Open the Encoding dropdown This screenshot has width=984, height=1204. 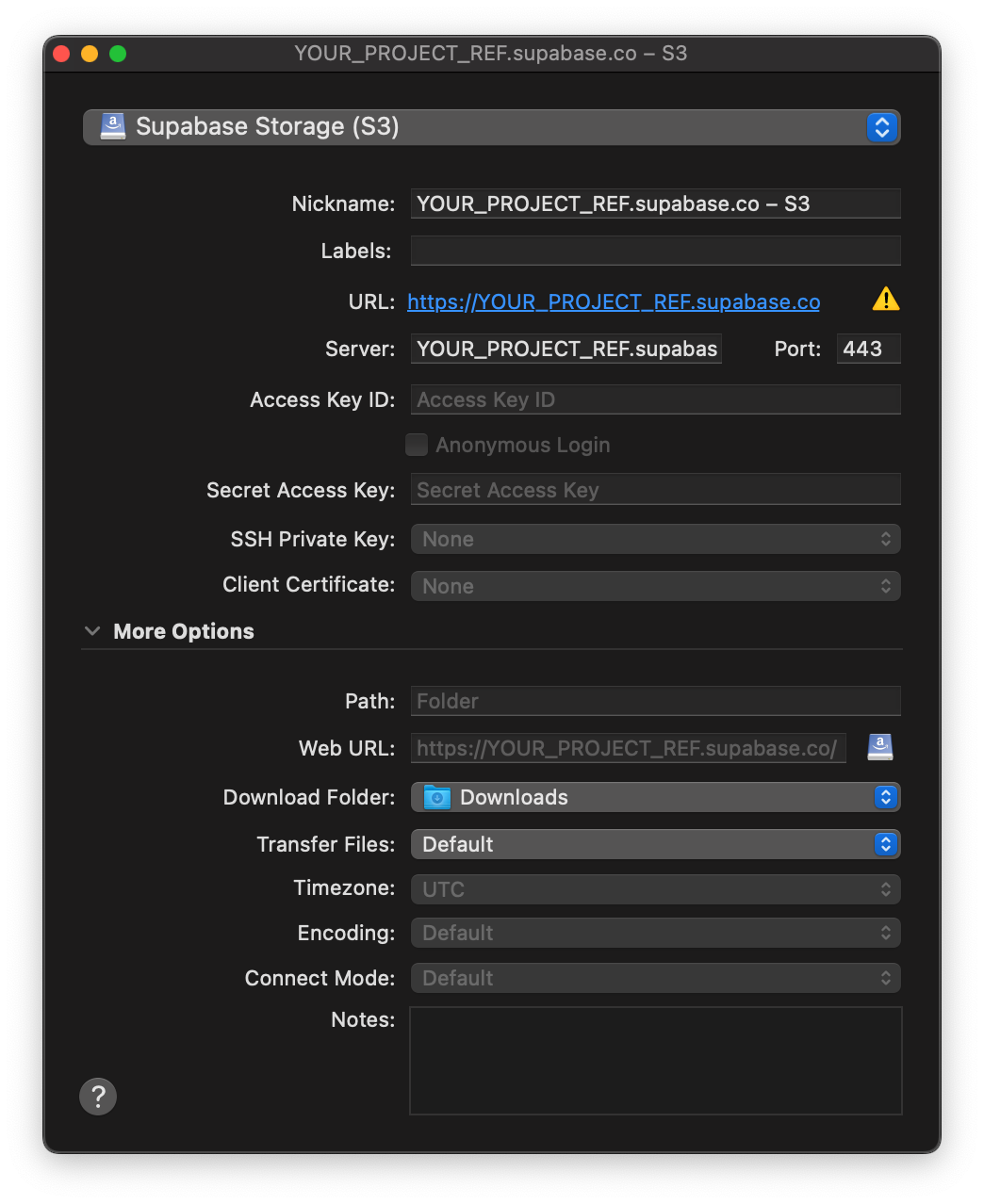[x=656, y=933]
